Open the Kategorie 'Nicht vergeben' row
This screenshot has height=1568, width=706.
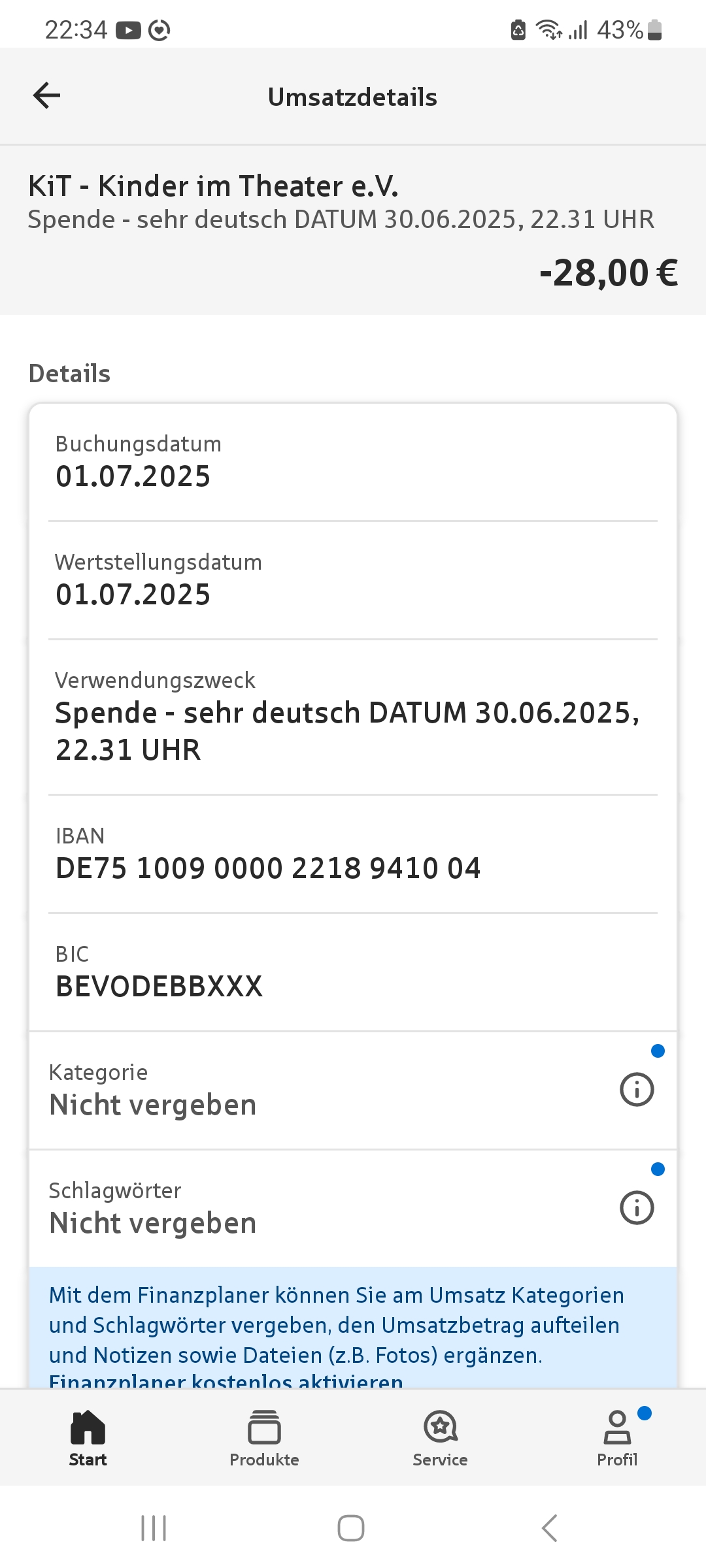click(x=153, y=1105)
